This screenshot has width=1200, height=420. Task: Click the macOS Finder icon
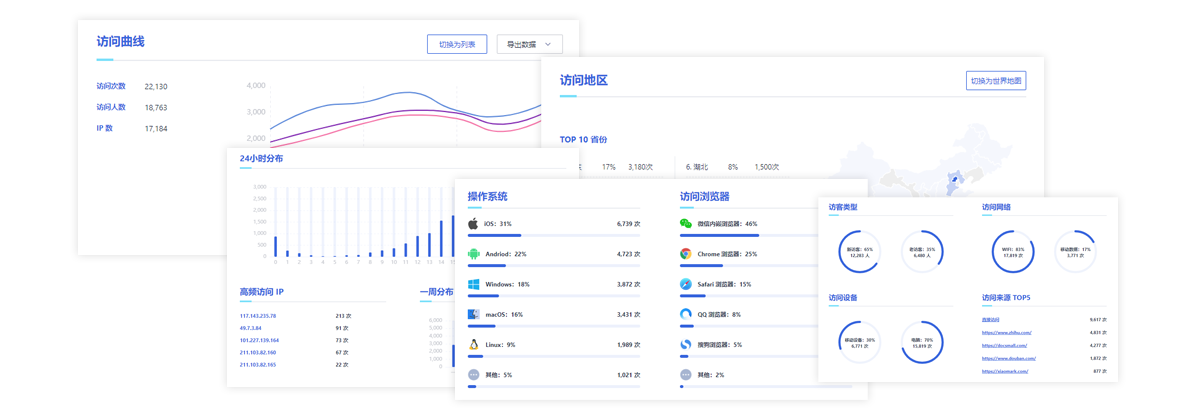474,315
